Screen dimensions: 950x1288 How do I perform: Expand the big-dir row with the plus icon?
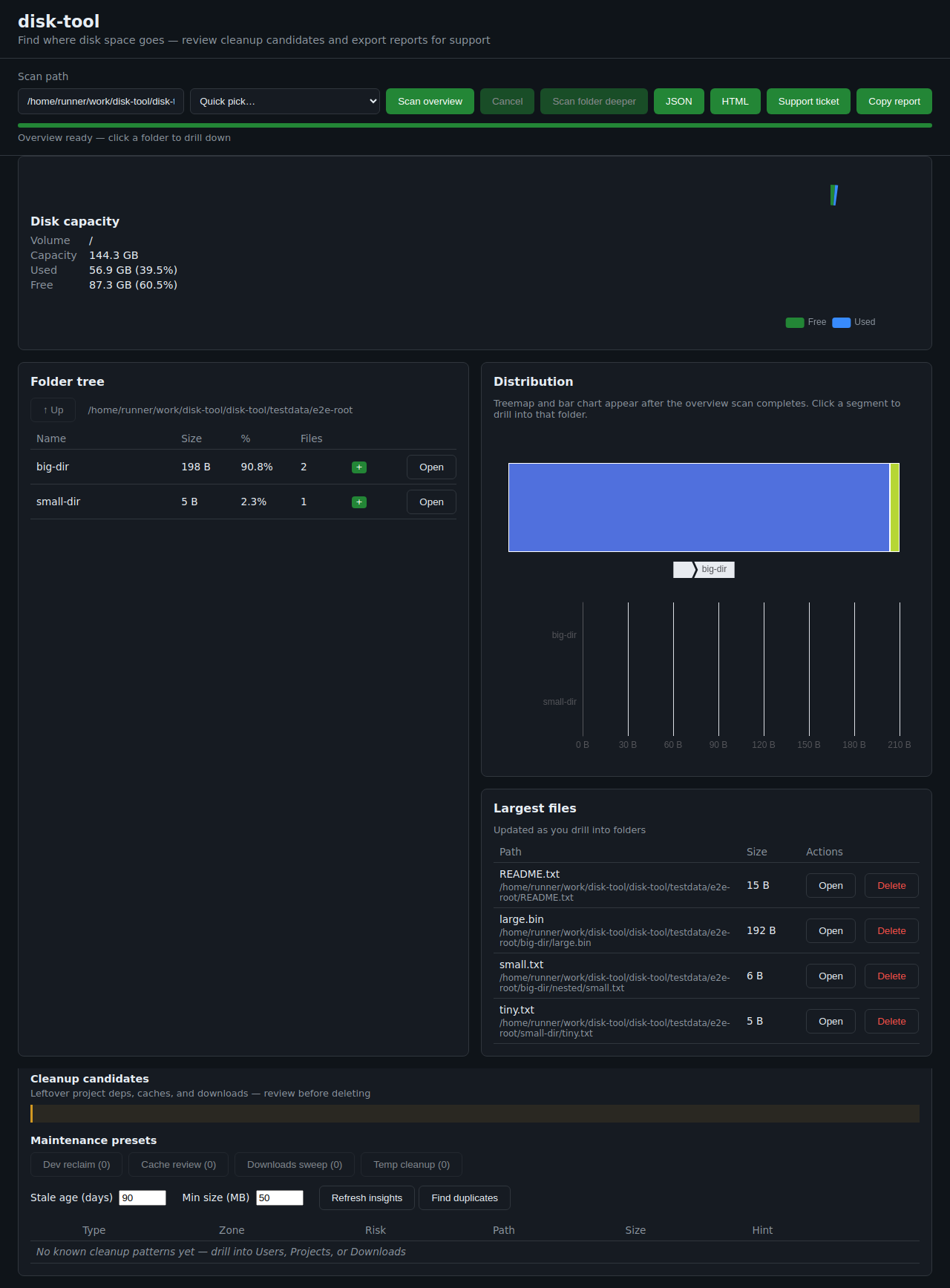[x=359, y=467]
